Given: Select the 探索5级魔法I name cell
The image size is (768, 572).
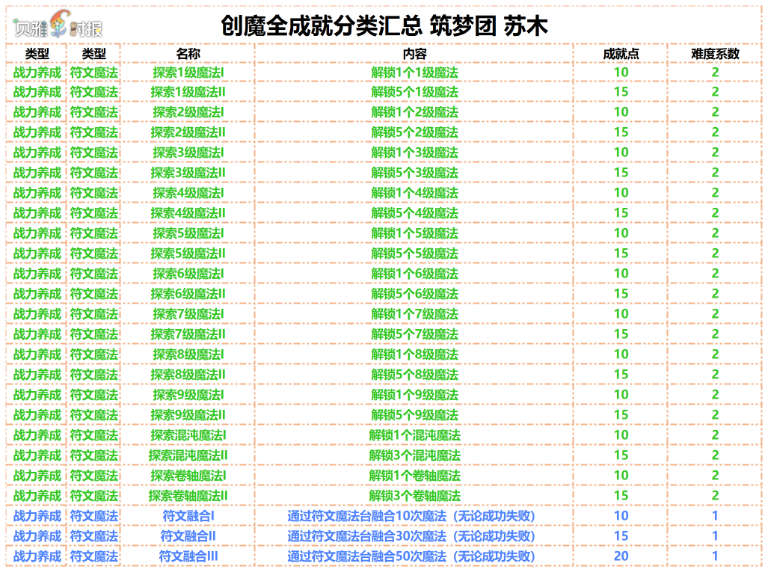Looking at the screenshot, I should (x=187, y=233).
